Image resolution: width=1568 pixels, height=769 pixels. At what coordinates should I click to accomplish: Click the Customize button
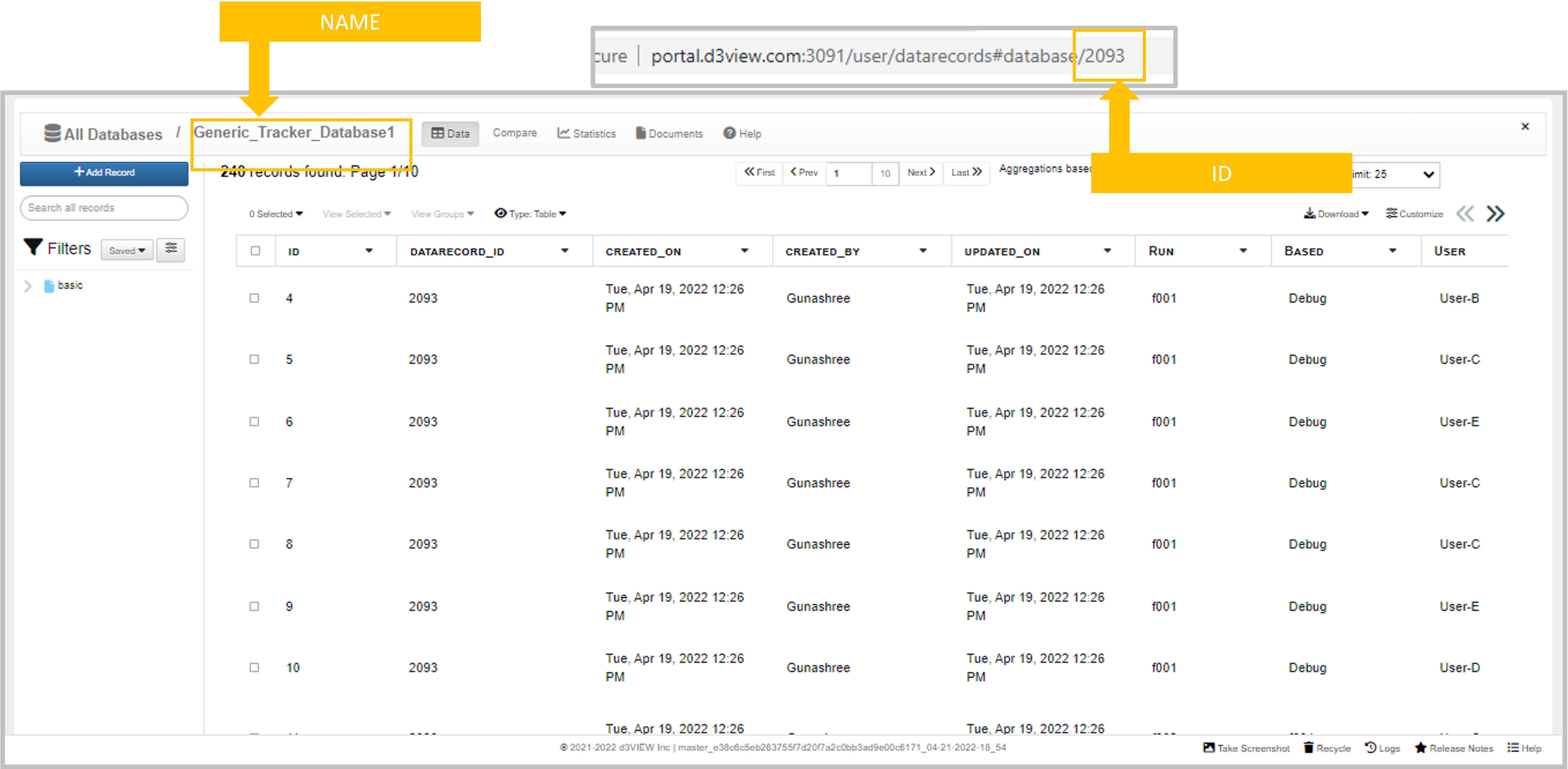[x=1414, y=214]
